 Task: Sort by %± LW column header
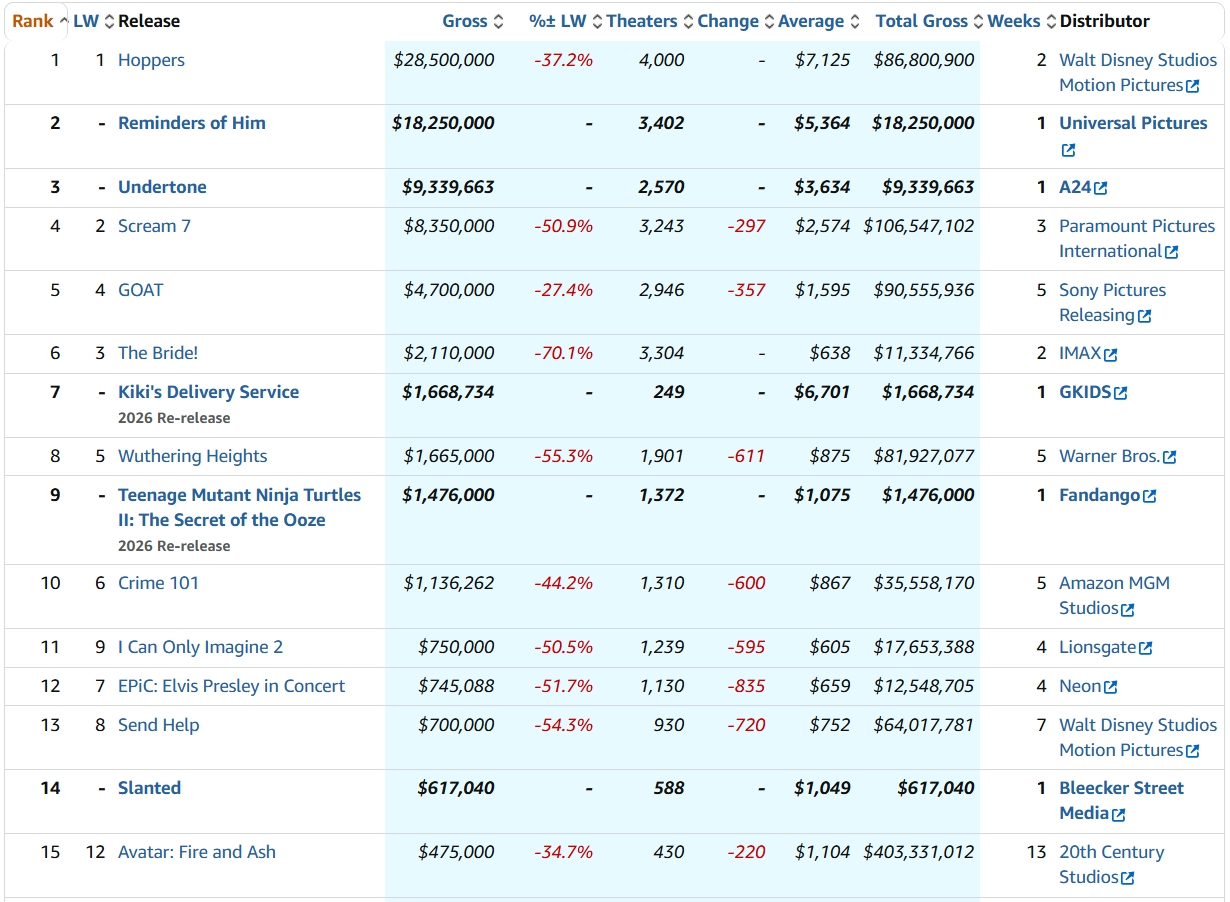click(x=559, y=21)
